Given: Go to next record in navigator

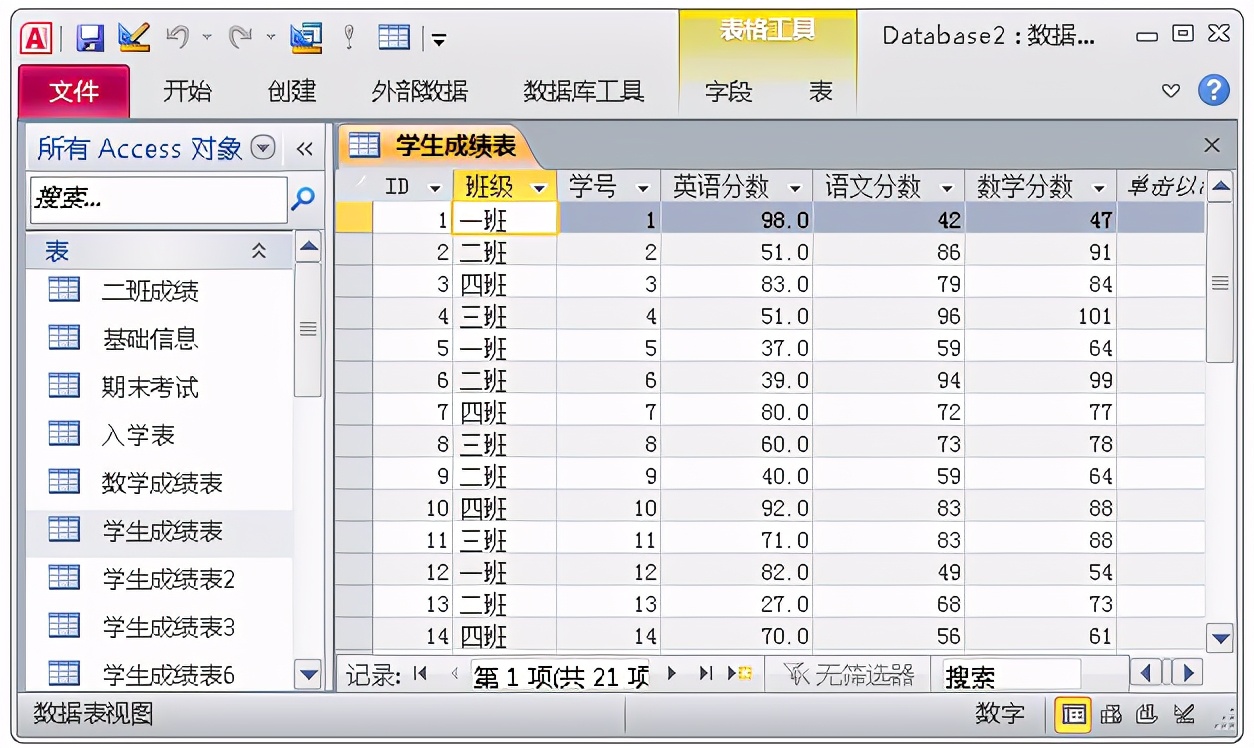Looking at the screenshot, I should [672, 674].
